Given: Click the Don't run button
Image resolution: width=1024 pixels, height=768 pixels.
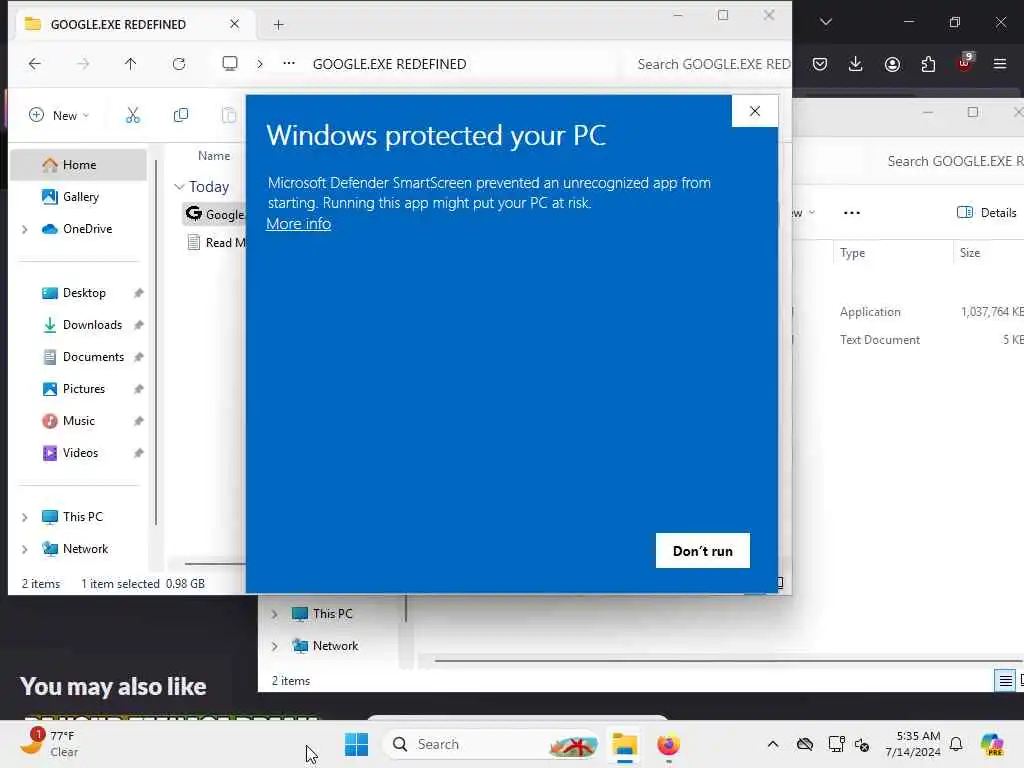Looking at the screenshot, I should (703, 551).
